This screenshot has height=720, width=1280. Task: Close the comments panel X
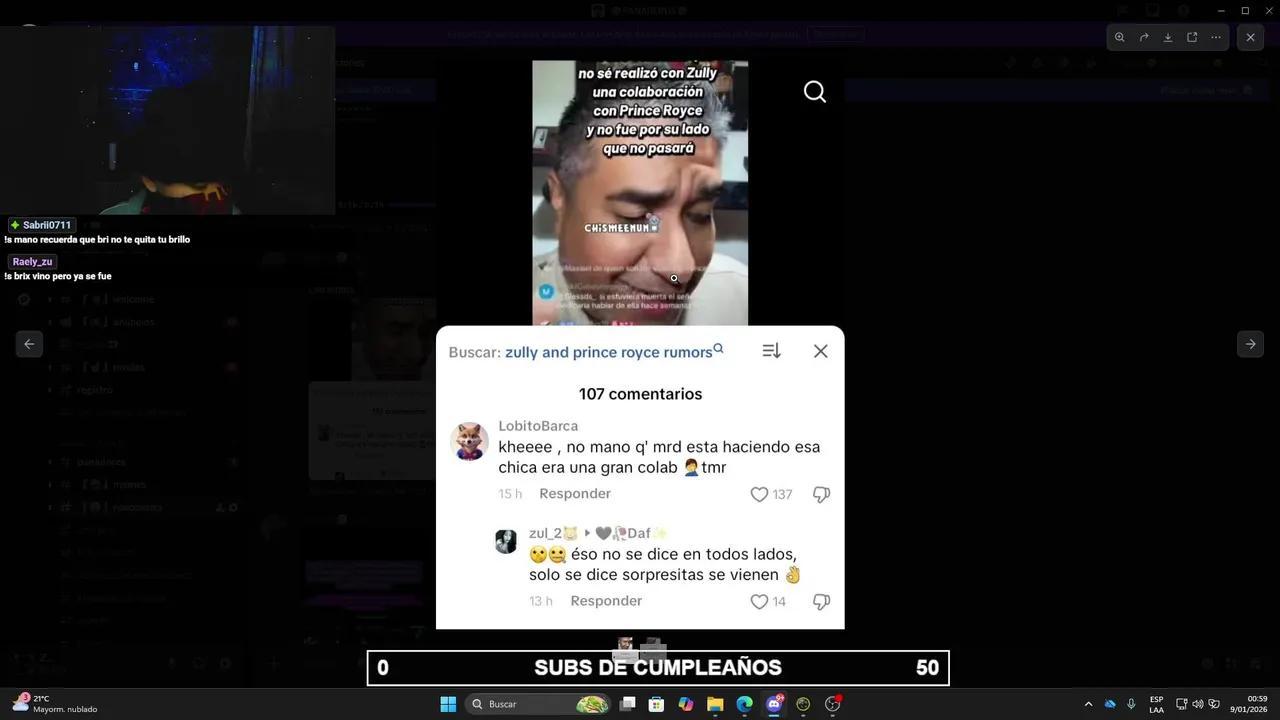(821, 351)
